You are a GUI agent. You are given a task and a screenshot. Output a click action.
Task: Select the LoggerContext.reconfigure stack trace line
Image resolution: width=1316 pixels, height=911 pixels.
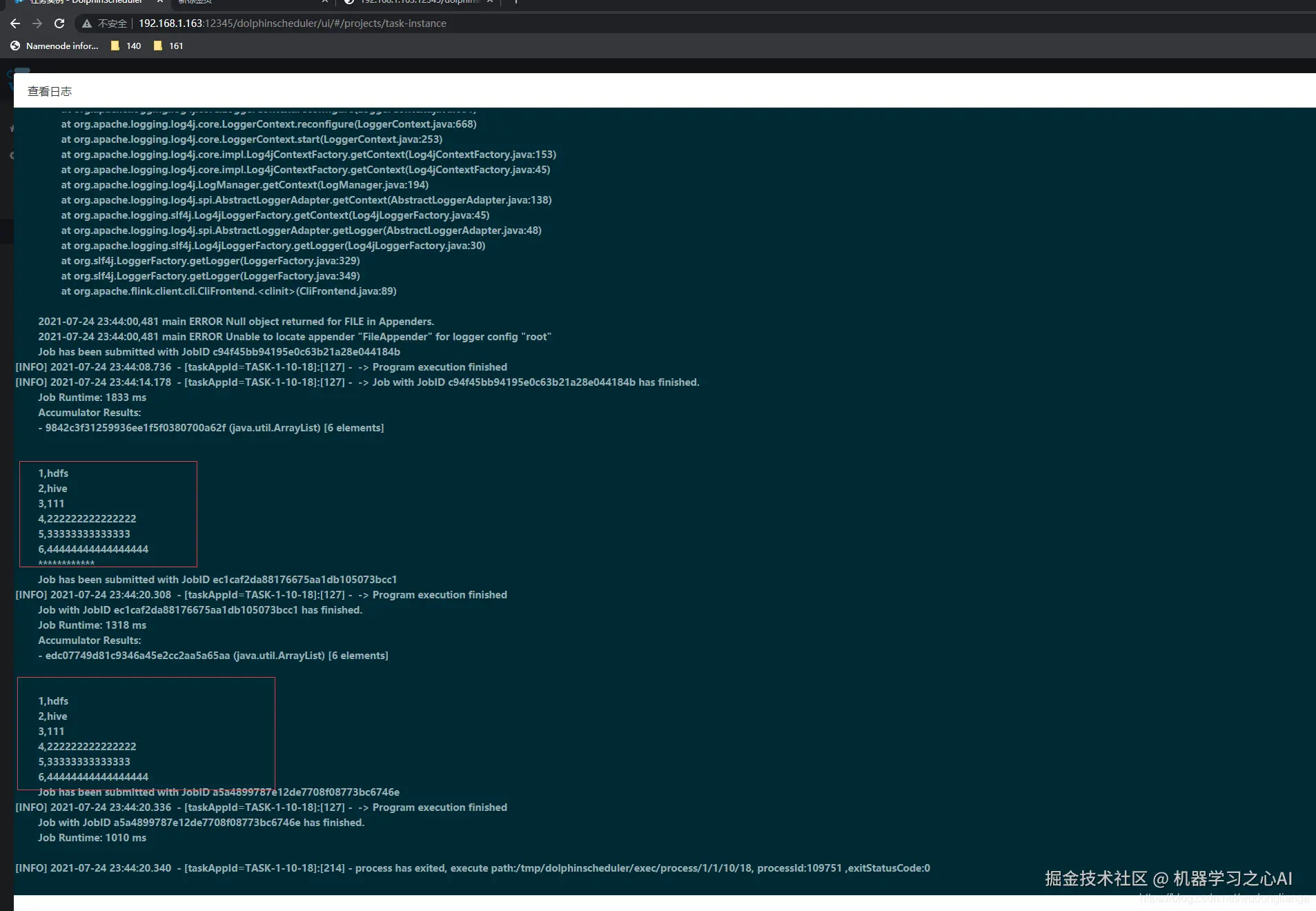(268, 124)
